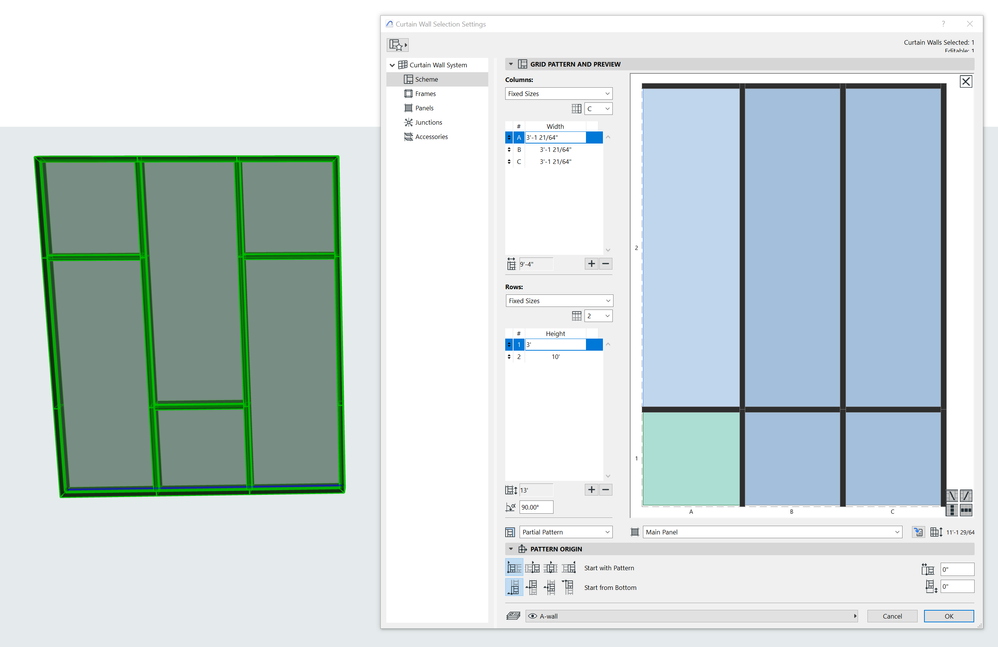
Task: Collapse the Curtain Wall System tree node
Action: pyautogui.click(x=392, y=65)
